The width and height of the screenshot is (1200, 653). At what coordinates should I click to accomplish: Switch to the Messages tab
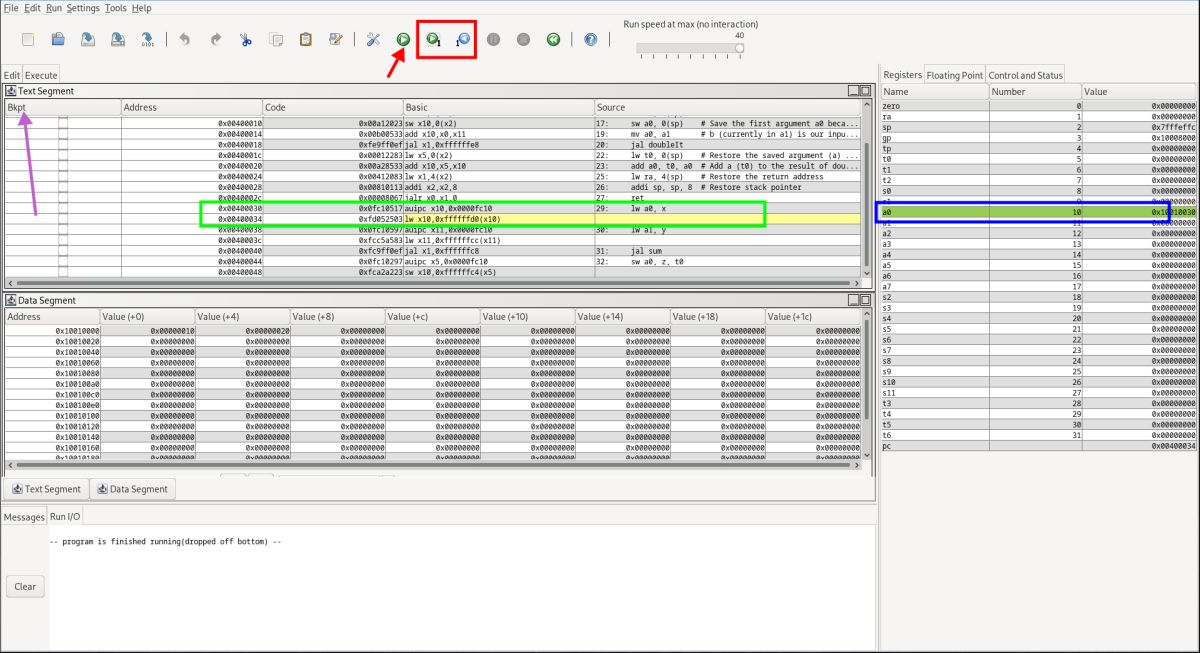pos(24,517)
